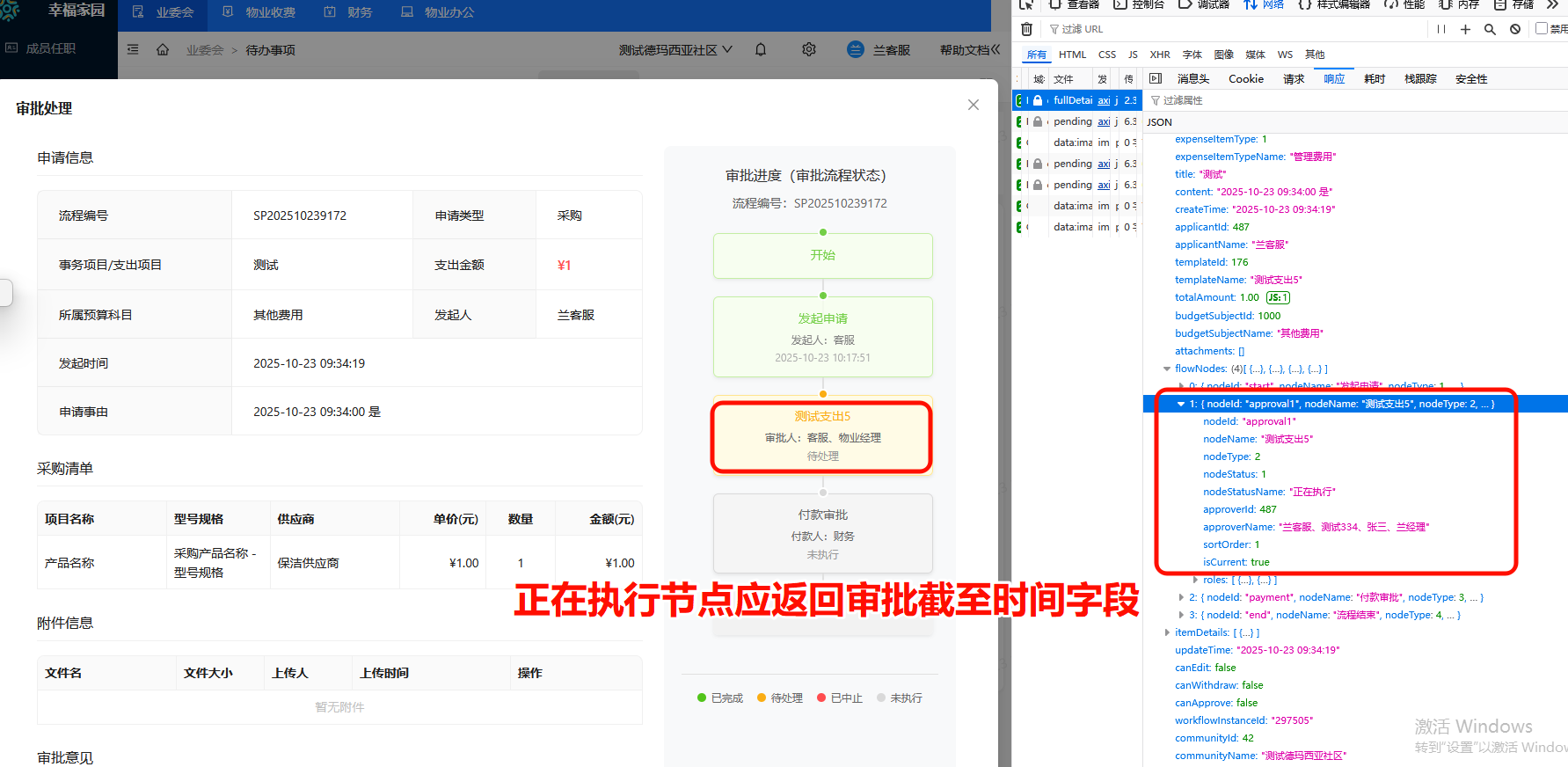Open request blocking (circle-slash) icon
This screenshot has height=767, width=1568.
tap(1515, 29)
